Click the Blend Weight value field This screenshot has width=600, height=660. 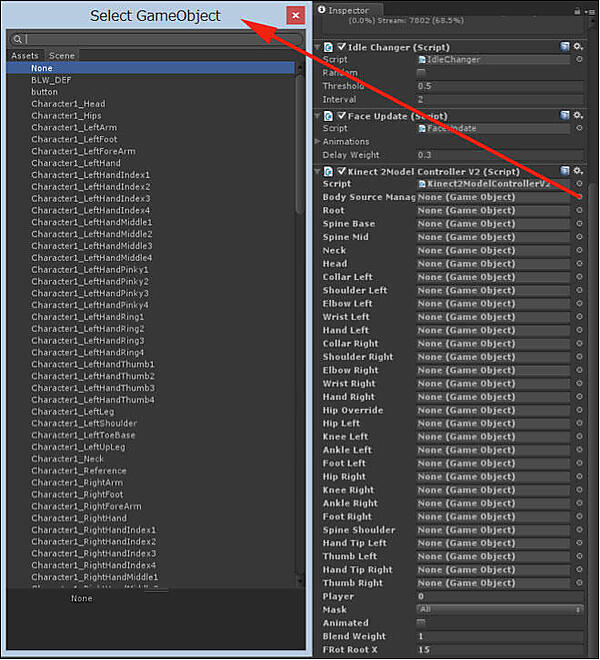(x=500, y=636)
